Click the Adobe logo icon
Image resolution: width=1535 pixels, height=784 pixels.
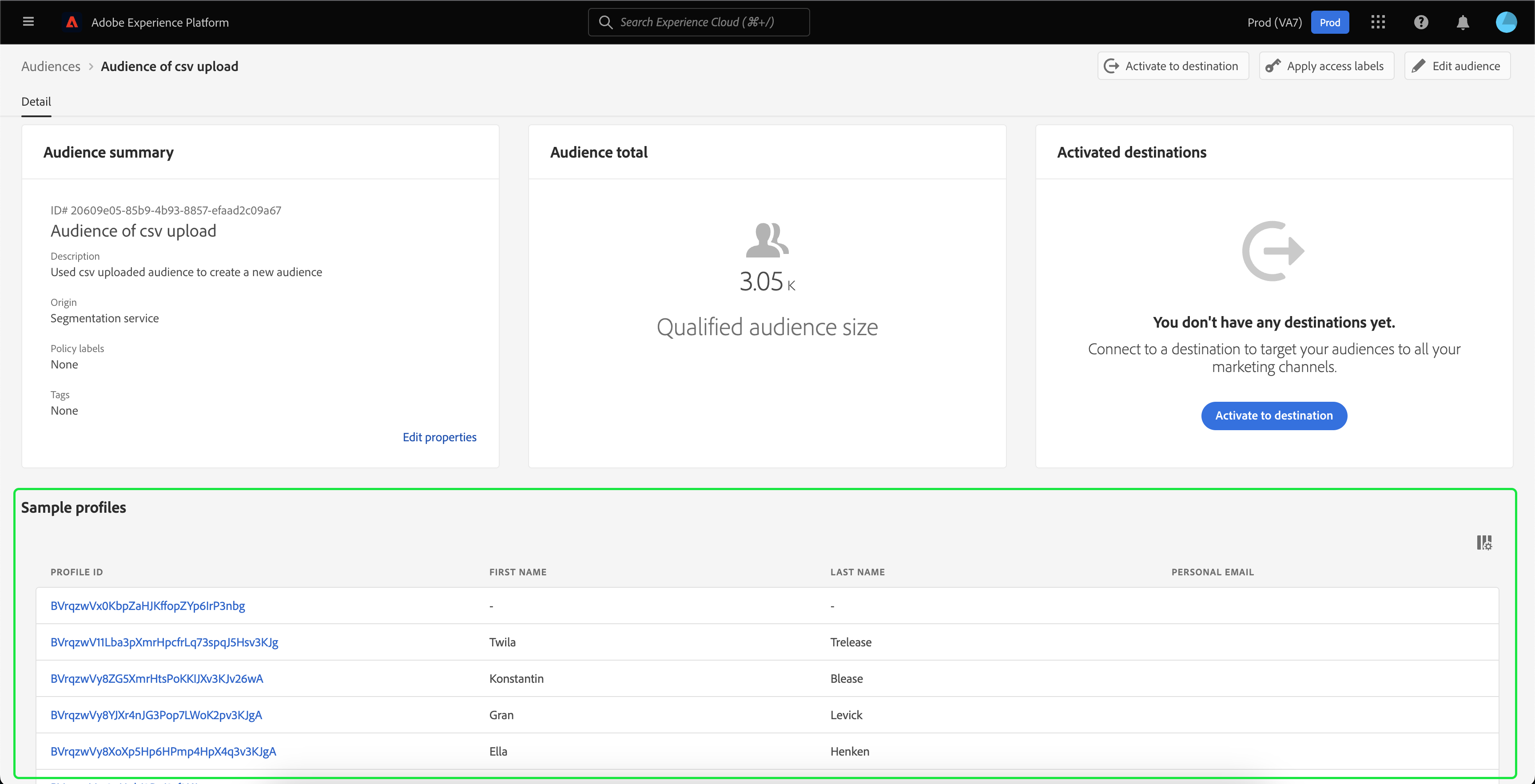pos(72,22)
